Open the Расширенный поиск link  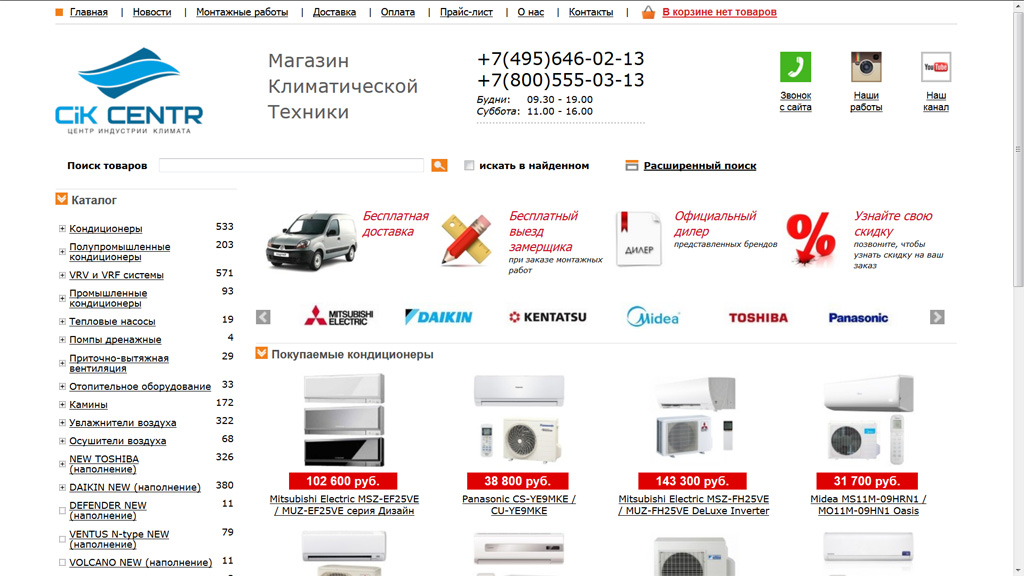pos(699,166)
